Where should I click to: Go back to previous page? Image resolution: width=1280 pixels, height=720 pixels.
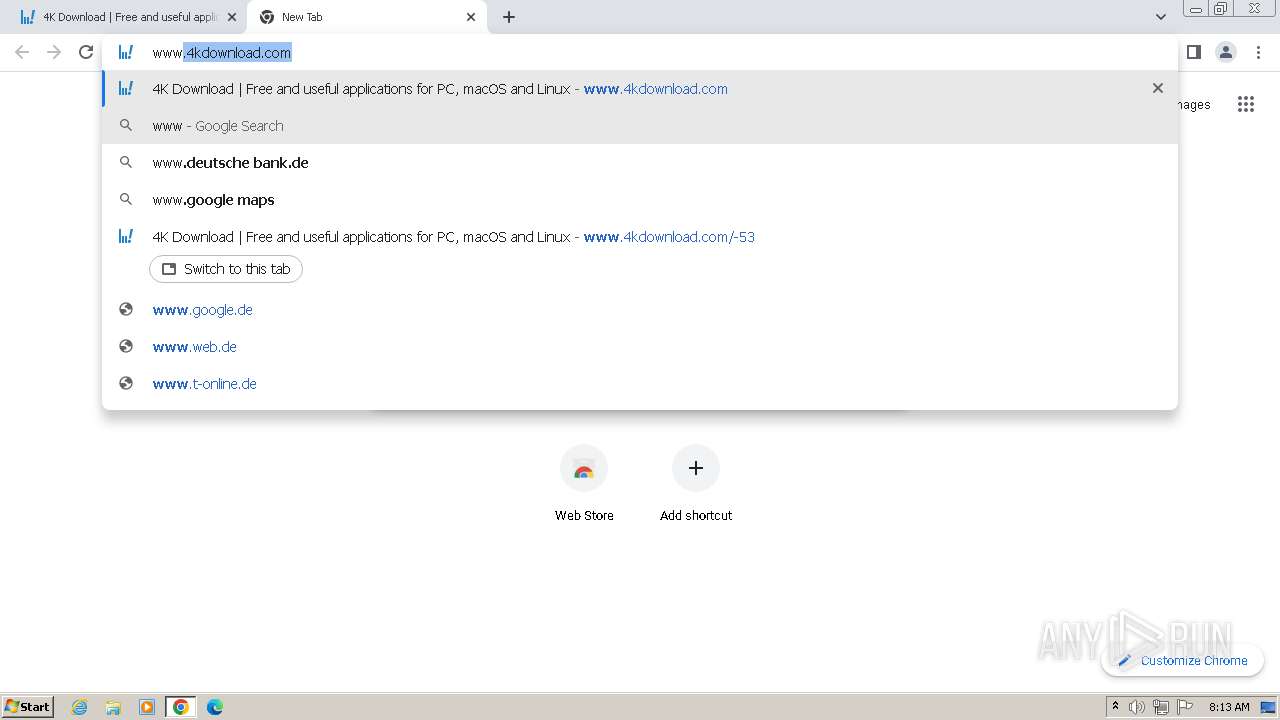[22, 52]
